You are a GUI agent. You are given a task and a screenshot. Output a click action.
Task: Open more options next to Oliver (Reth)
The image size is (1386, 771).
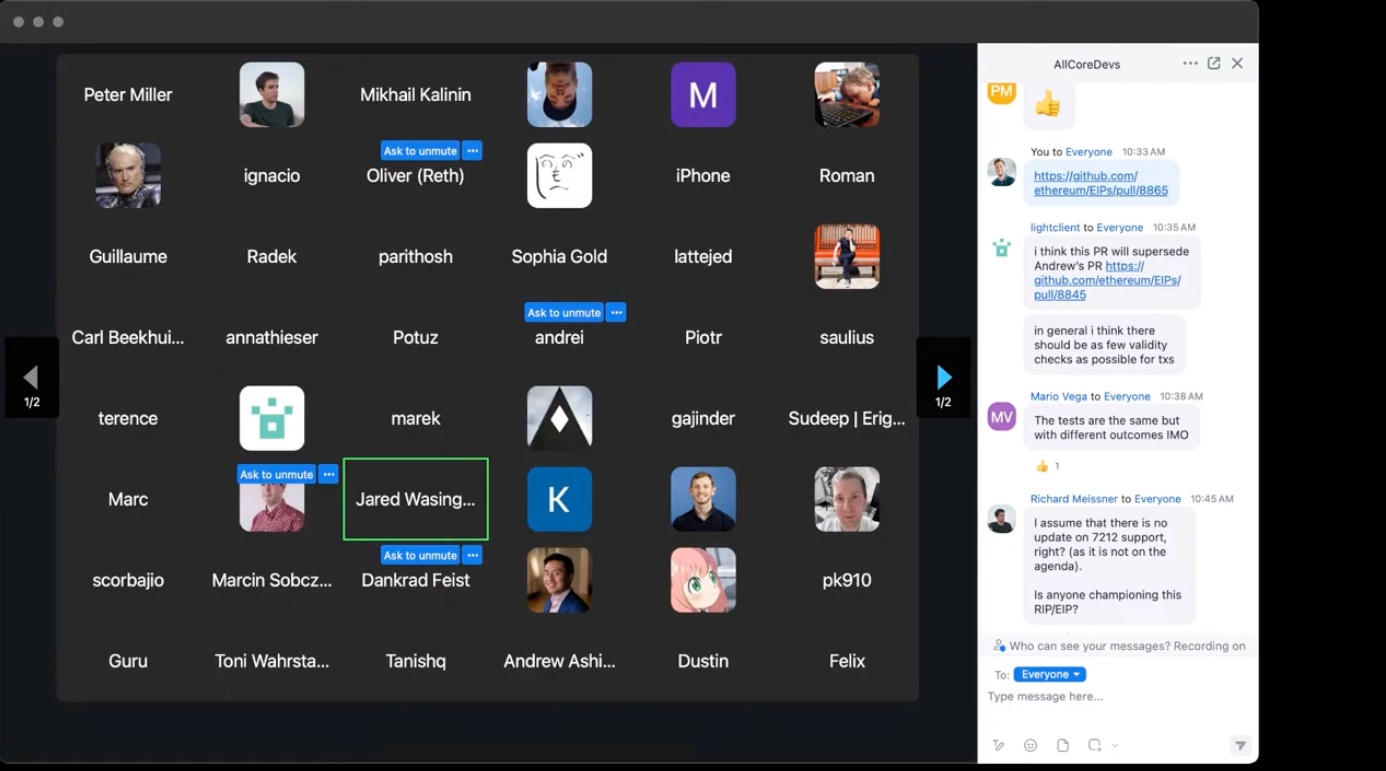473,151
